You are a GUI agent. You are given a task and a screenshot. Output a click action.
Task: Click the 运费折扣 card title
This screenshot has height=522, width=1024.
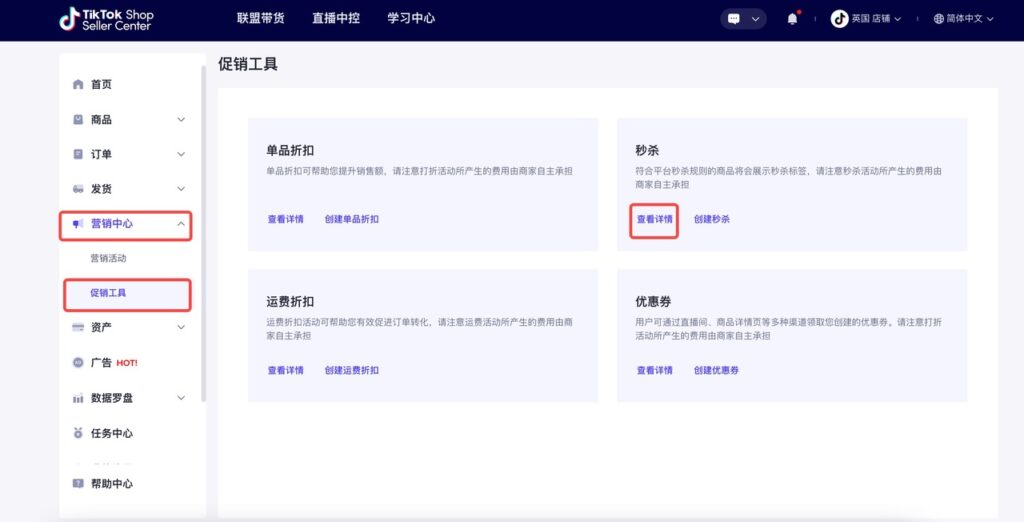point(290,302)
